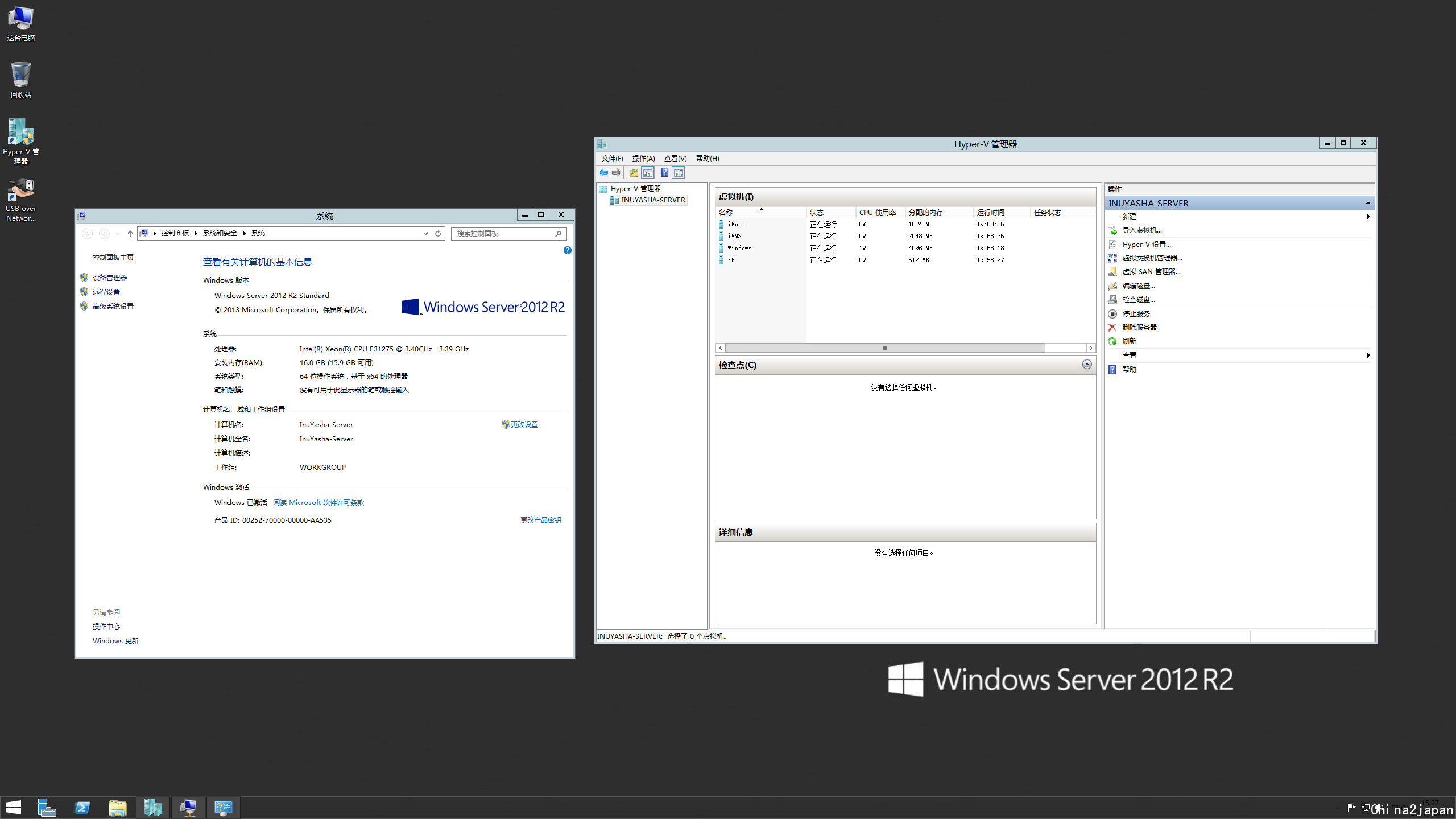1456x819 pixels.
Task: Select the USB over Network desktop shortcut
Action: 21,199
